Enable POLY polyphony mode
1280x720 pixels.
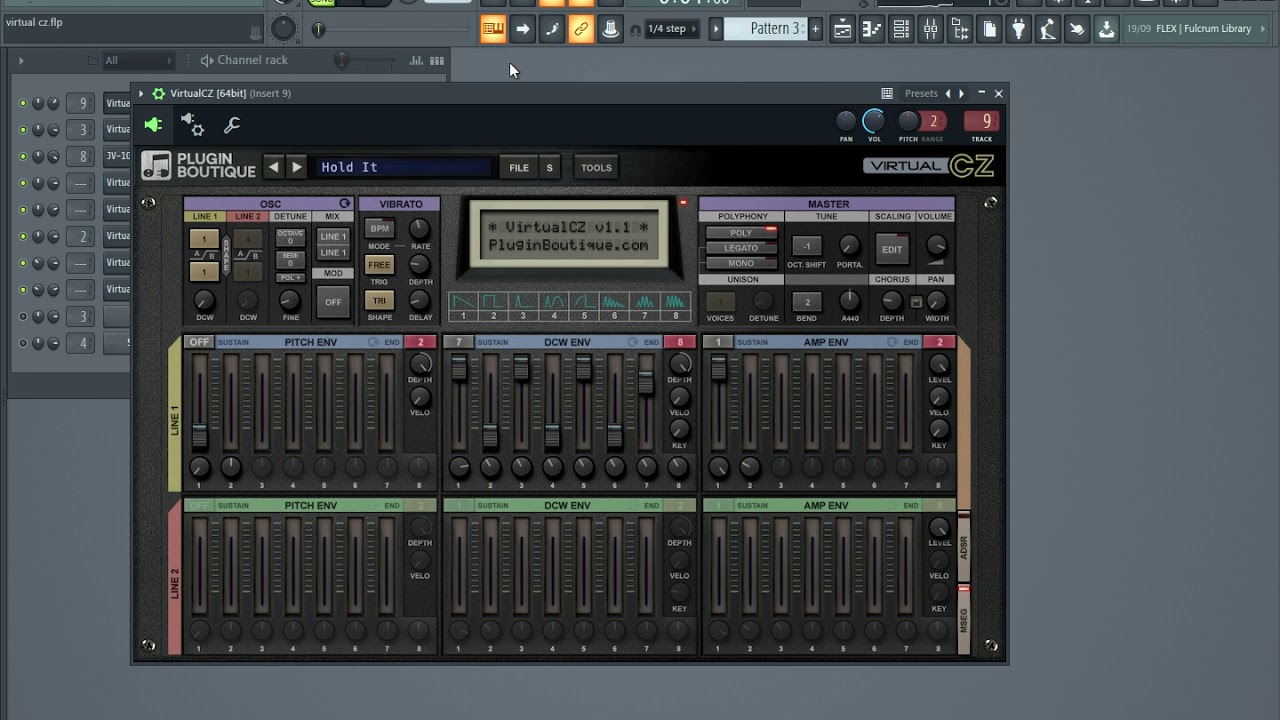(741, 233)
